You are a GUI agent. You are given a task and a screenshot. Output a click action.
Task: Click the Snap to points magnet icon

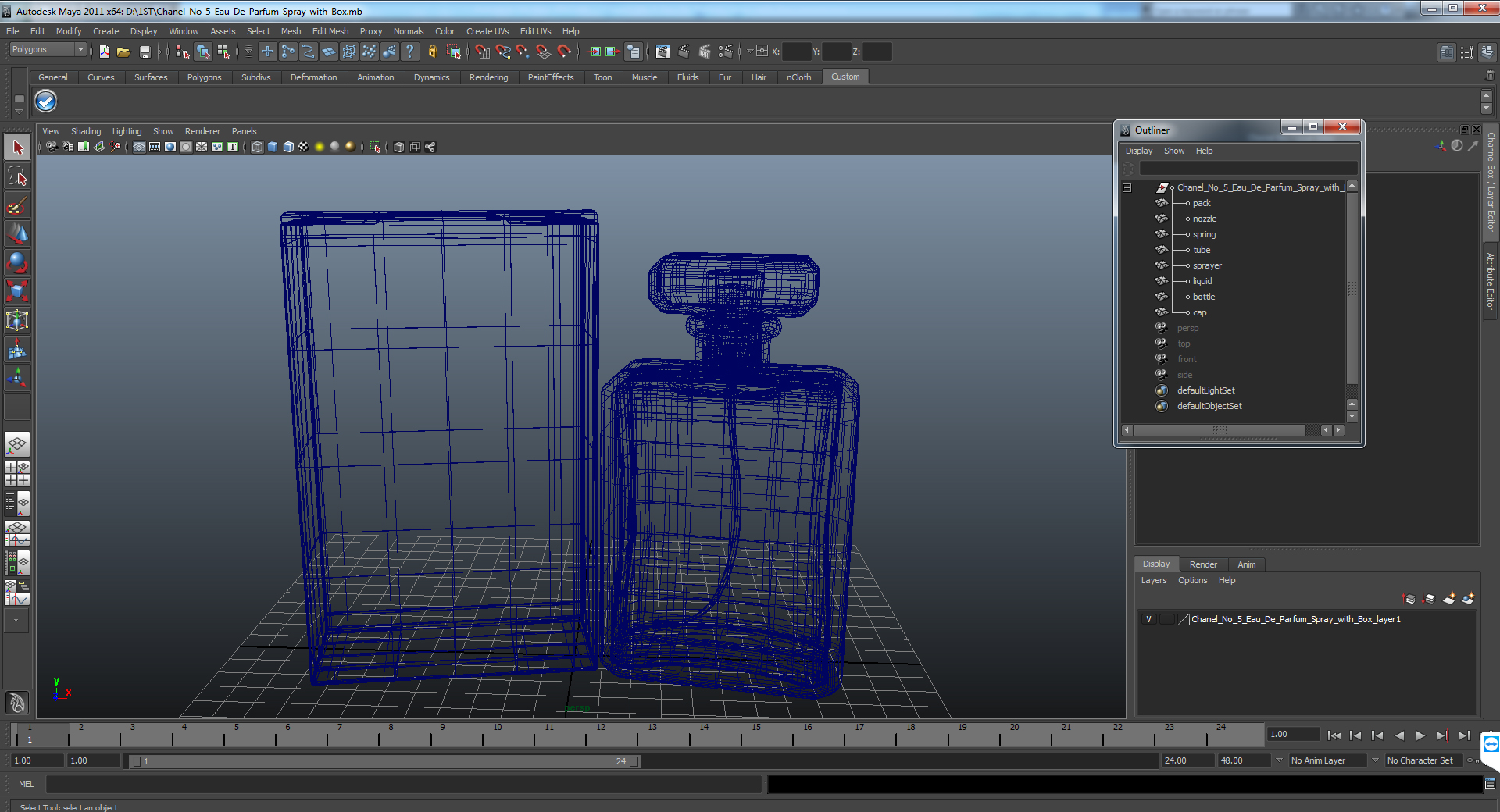[523, 52]
